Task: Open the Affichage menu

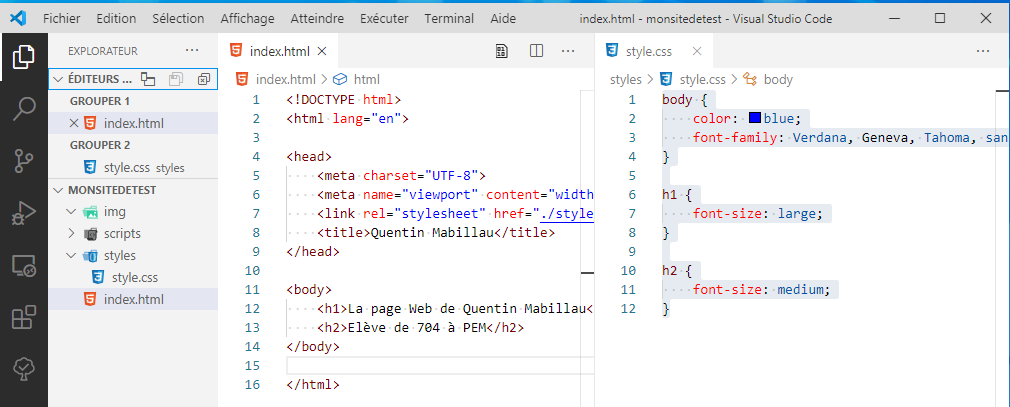Action: [x=247, y=19]
